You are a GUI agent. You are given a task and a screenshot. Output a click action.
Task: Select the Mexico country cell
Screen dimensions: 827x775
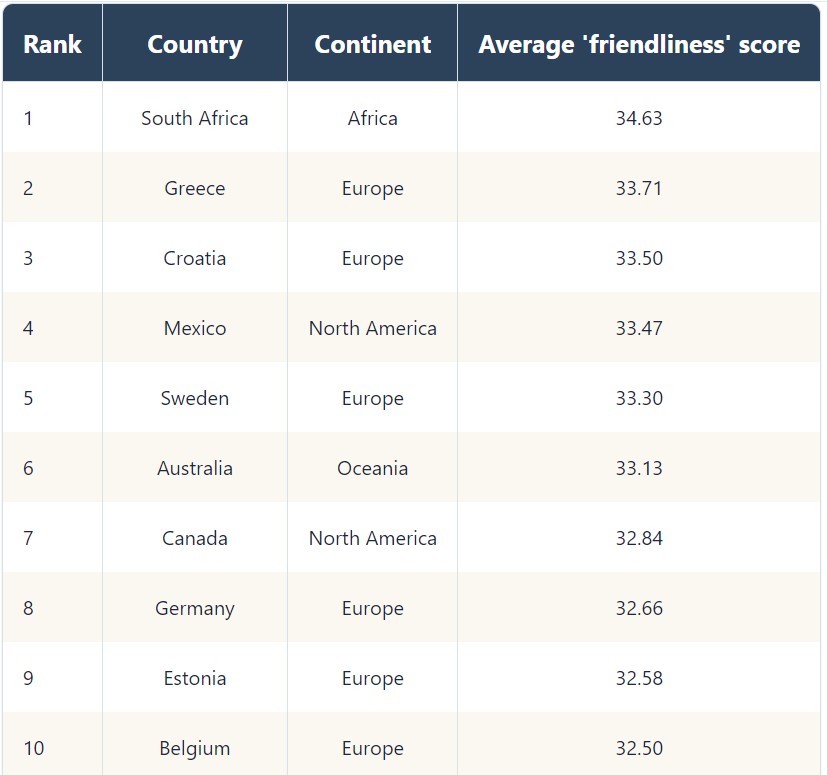[195, 329]
